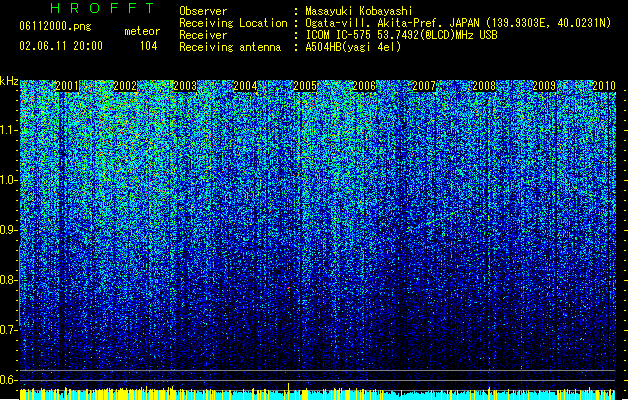The height and width of the screenshot is (400, 629).
Task: Select the file name 06112000.png
Action: 55,26
